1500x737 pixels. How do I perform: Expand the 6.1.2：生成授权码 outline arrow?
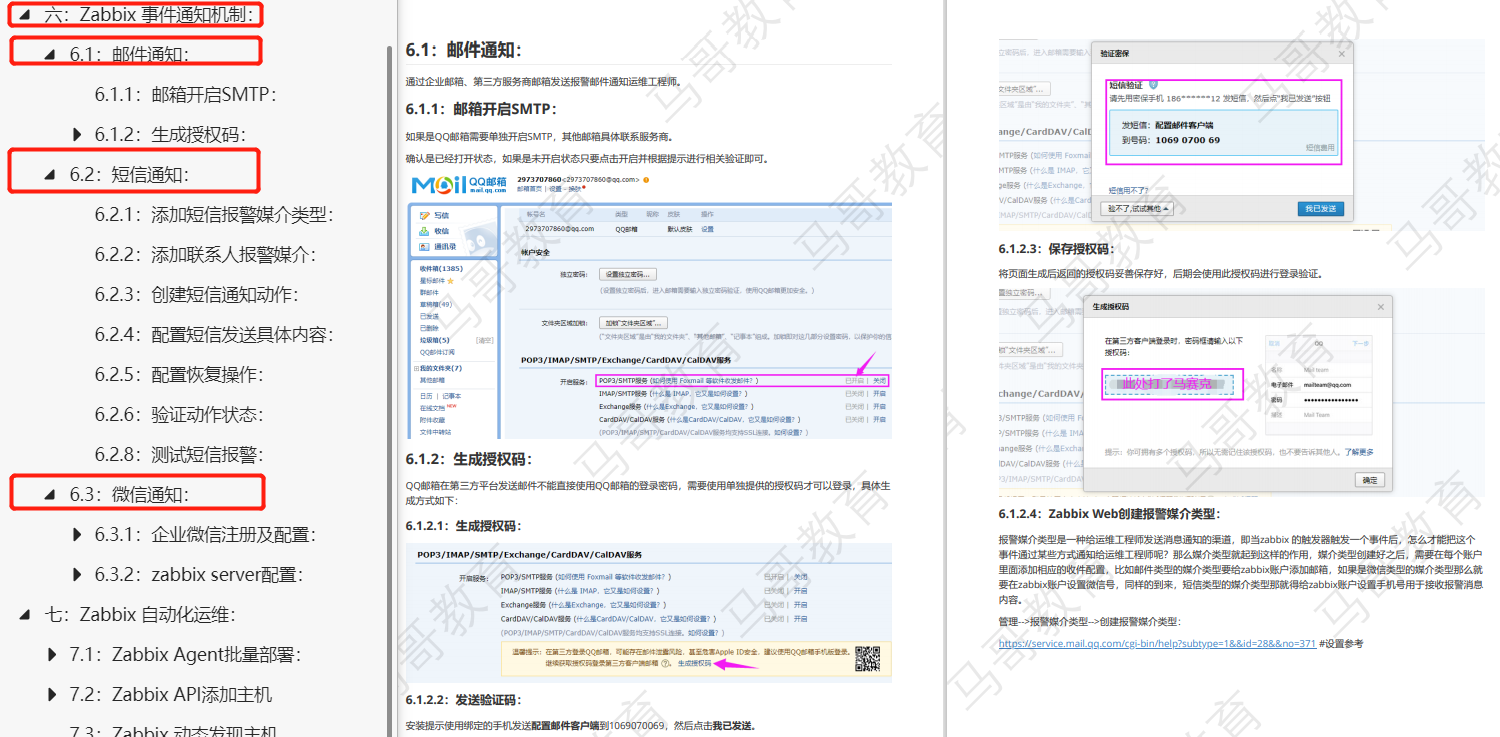[x=77, y=134]
